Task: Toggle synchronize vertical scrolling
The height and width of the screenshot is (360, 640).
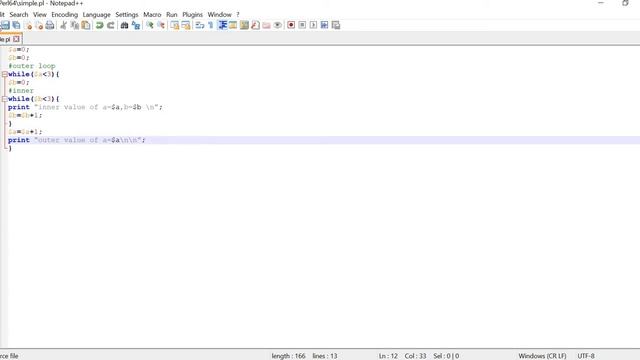Action: click(x=175, y=25)
